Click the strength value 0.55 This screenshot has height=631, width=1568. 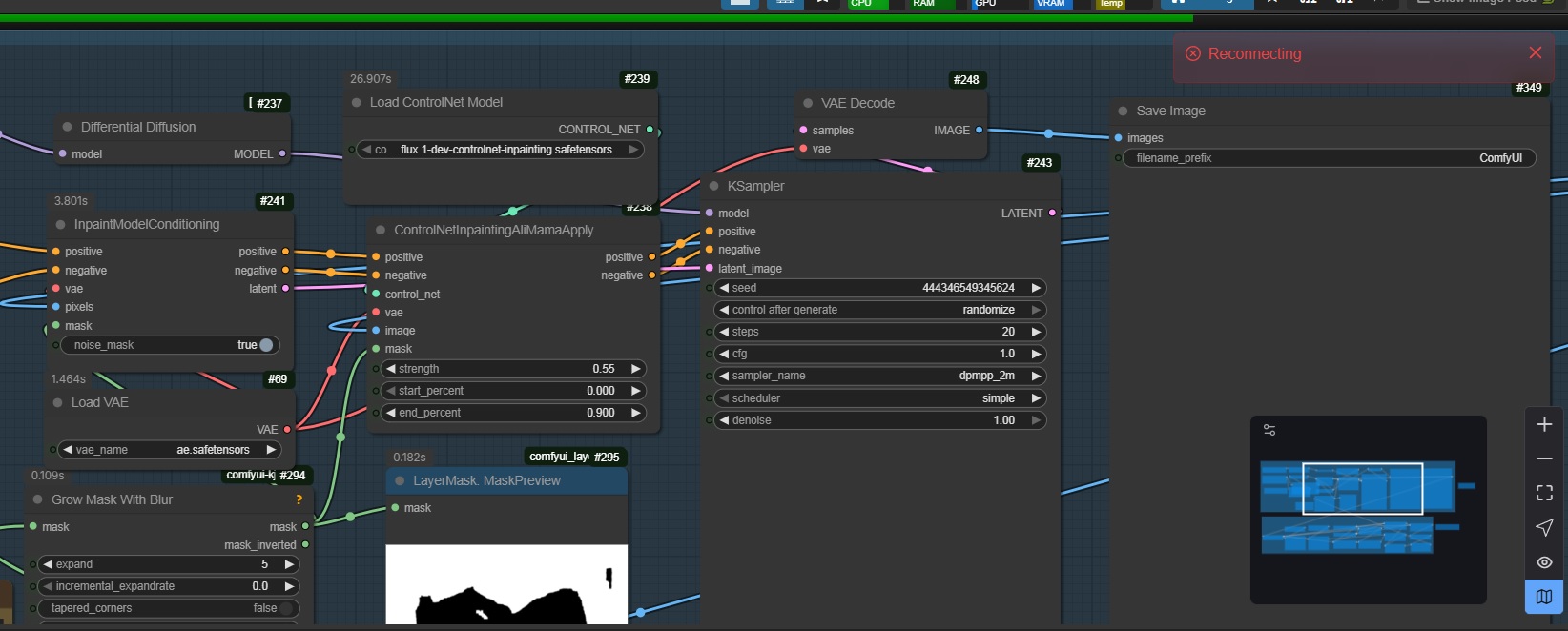point(604,369)
